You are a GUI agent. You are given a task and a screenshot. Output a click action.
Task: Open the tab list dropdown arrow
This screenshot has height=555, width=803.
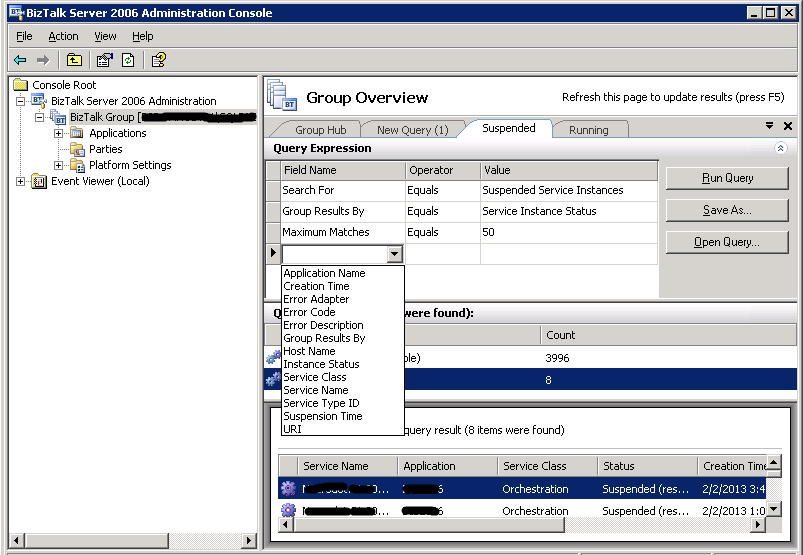tap(769, 125)
